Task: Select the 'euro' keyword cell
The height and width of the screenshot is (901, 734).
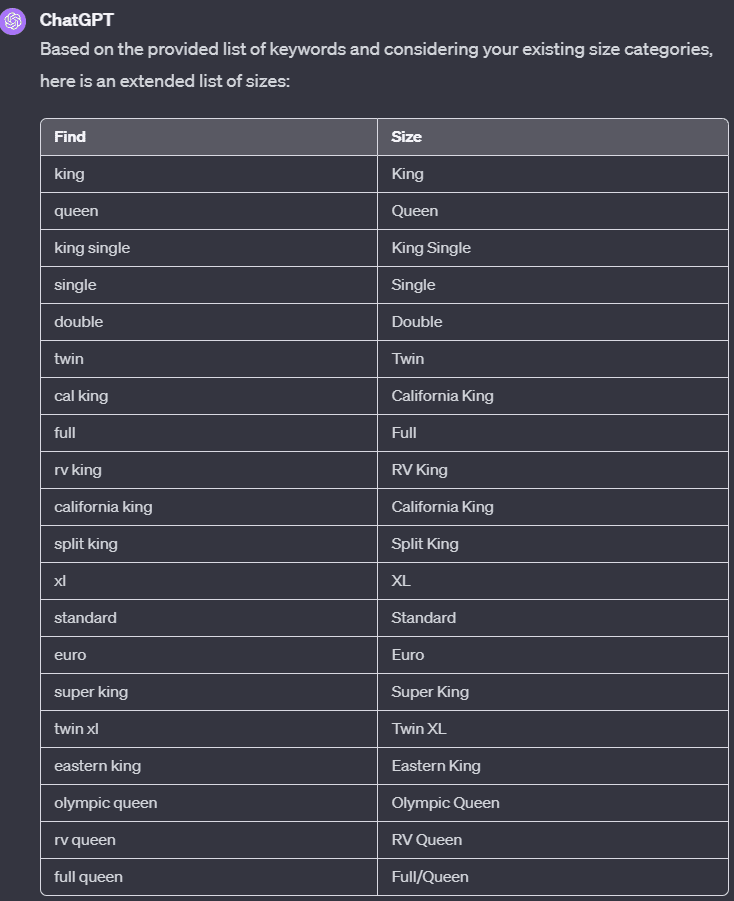Action: (x=70, y=655)
